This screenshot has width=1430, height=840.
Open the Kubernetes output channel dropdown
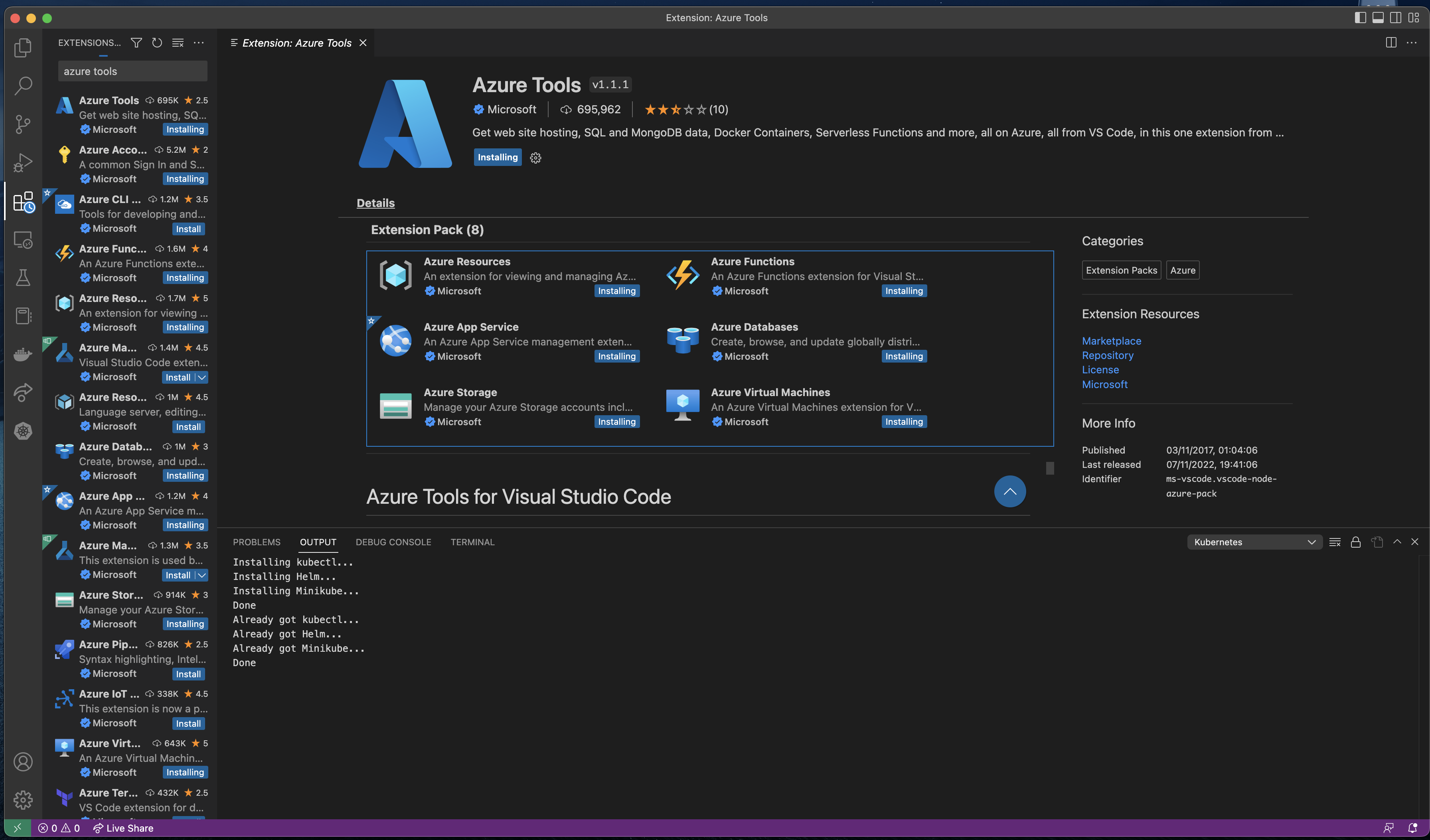coord(1254,542)
